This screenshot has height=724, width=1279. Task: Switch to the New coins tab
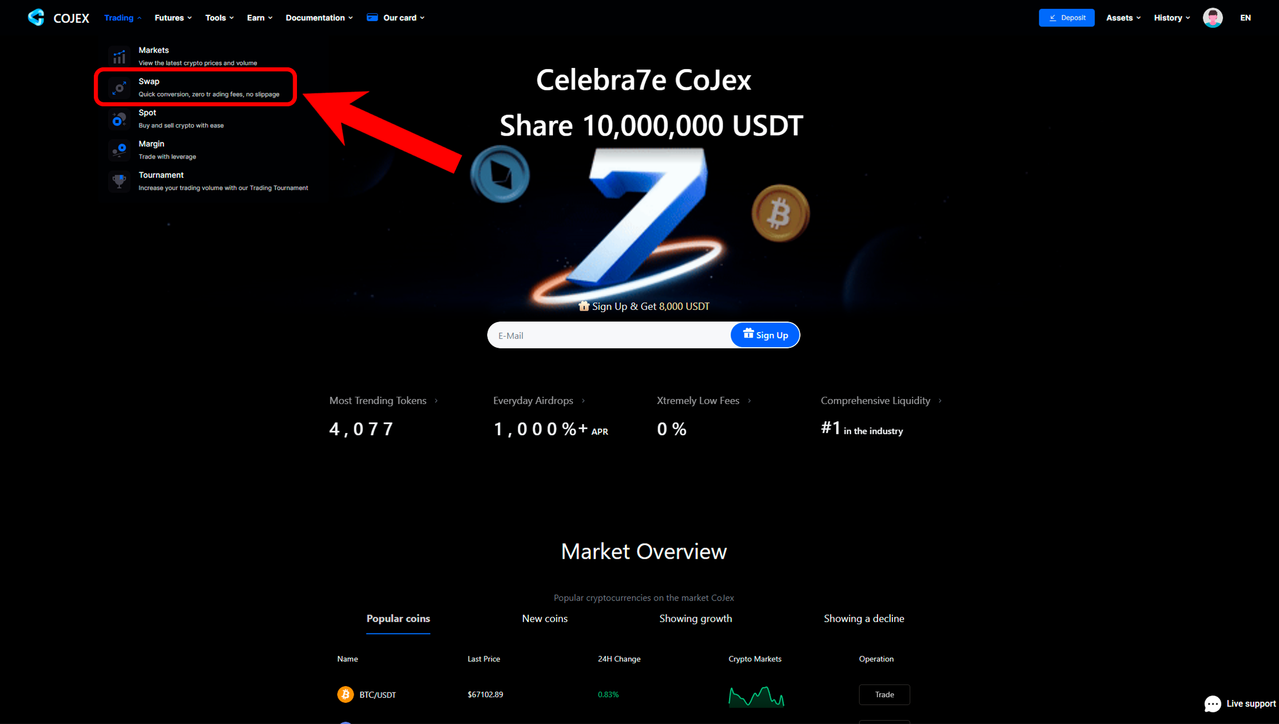coord(545,618)
